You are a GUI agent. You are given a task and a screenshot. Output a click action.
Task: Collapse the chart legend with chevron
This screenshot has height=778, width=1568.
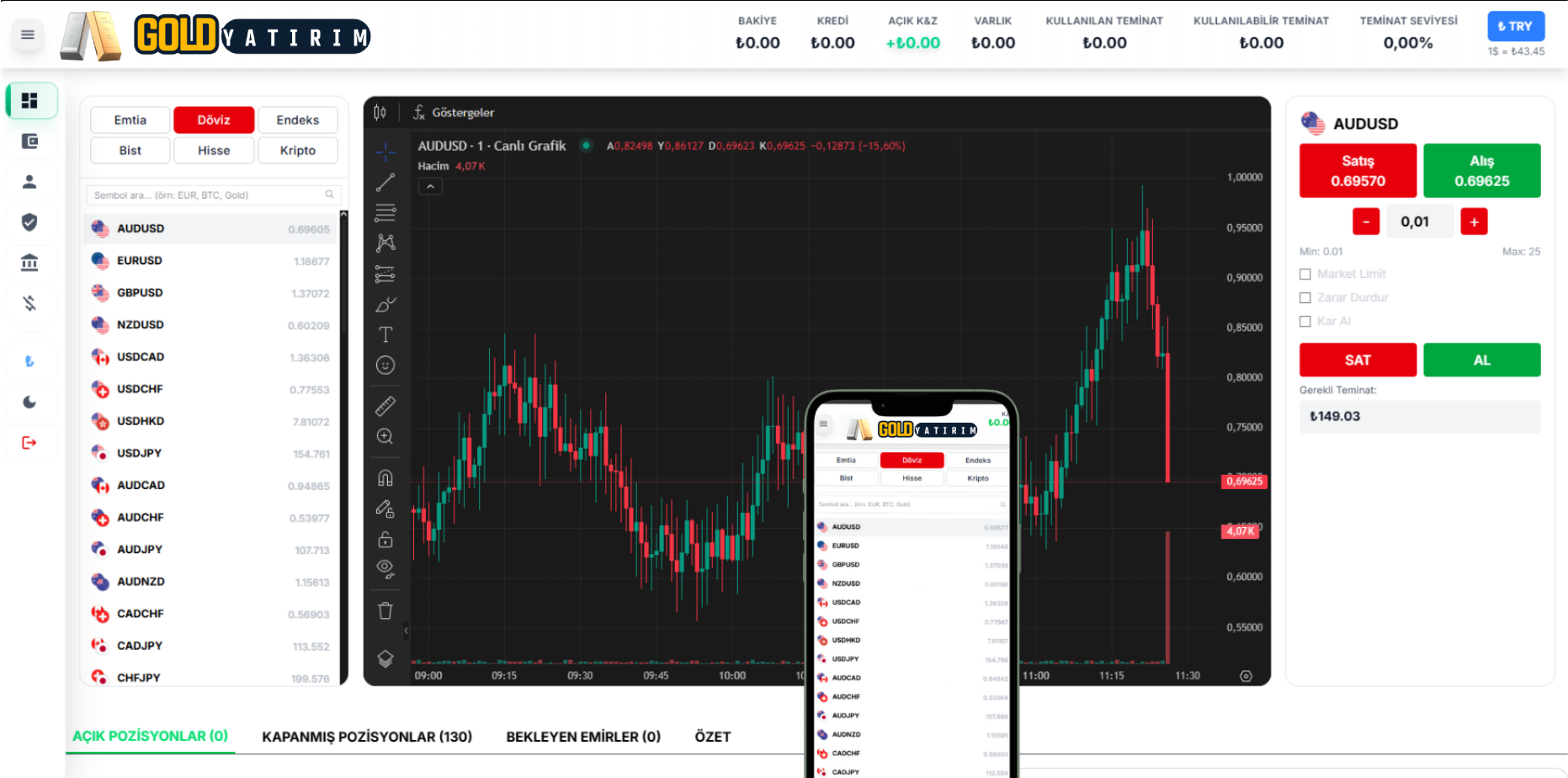[x=430, y=186]
